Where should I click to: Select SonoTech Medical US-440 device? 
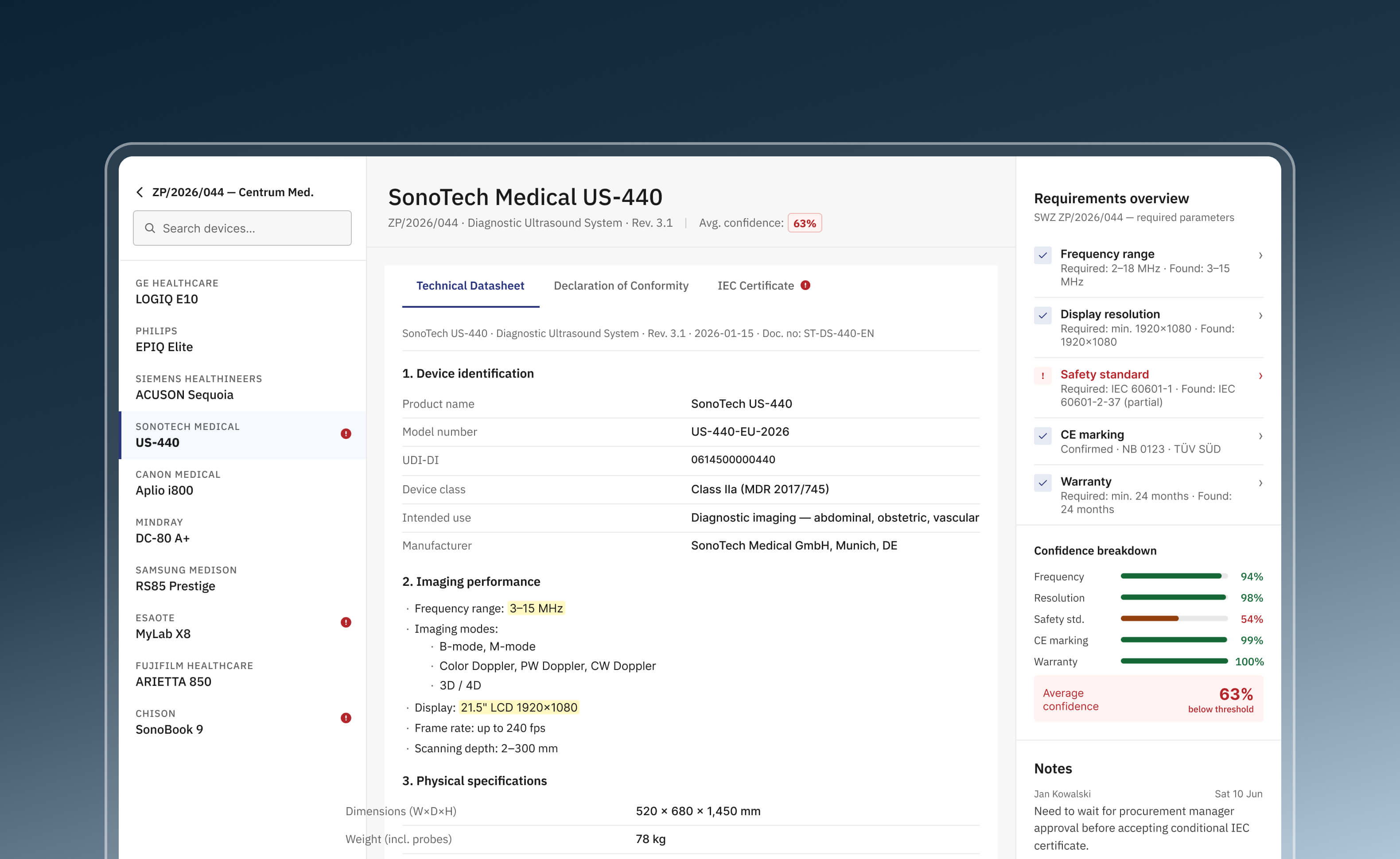point(243,435)
